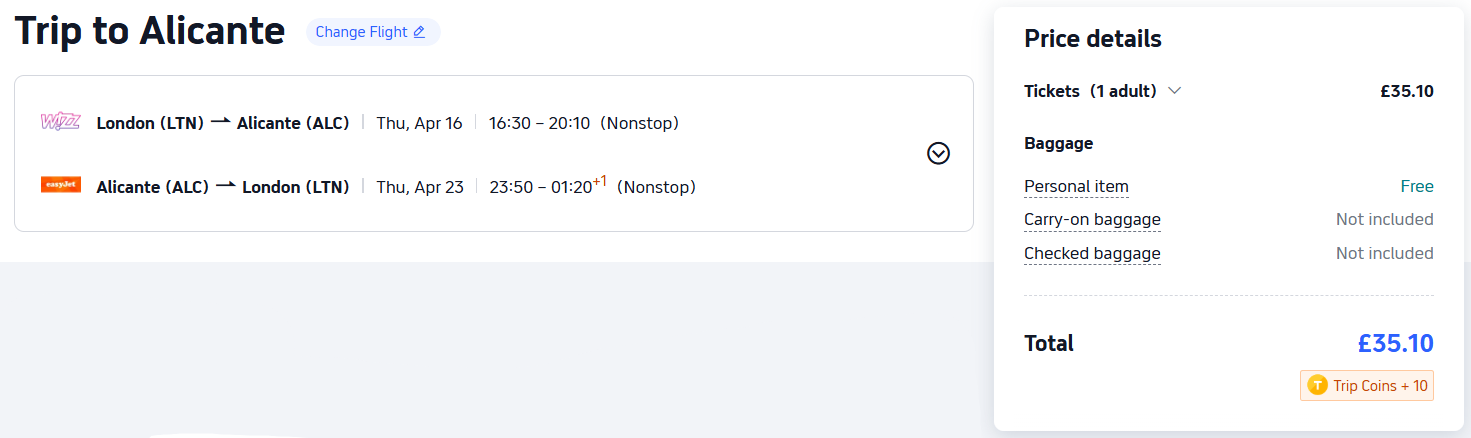Expand the Tickets (1 adult) chevron
The height and width of the screenshot is (438, 1471).
[1175, 91]
